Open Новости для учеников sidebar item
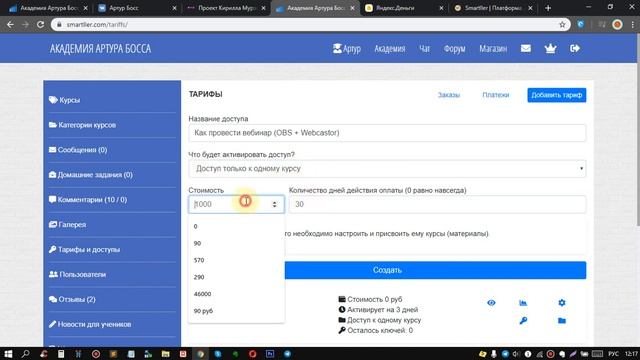Image resolution: width=640 pixels, height=360 pixels. pos(90,324)
